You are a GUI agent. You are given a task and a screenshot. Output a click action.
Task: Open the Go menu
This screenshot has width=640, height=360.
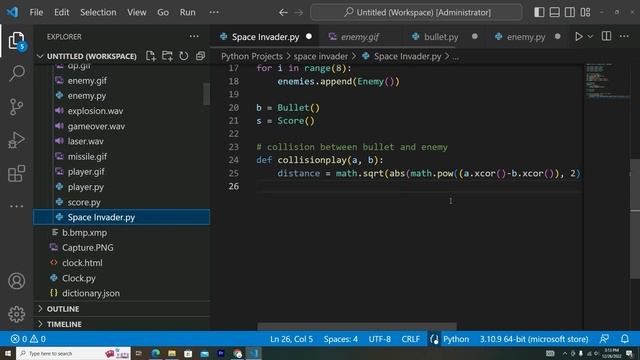click(x=163, y=12)
